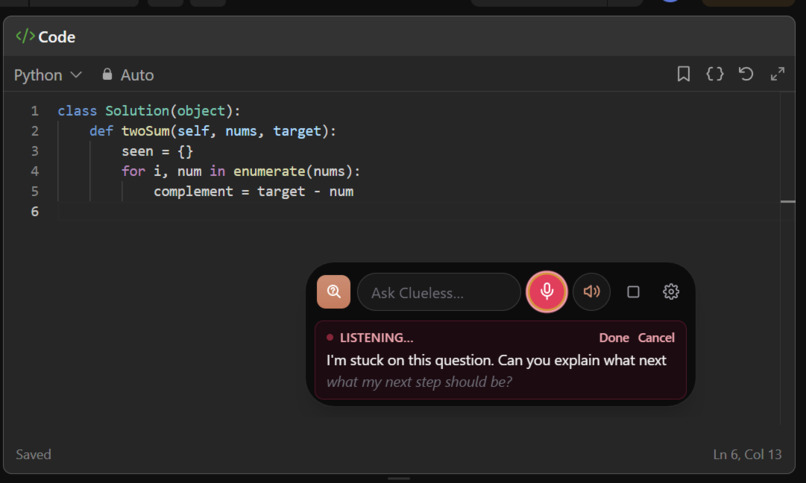Reset code with the undo arrow icon
Viewport: 806px width, 483px height.
[746, 74]
